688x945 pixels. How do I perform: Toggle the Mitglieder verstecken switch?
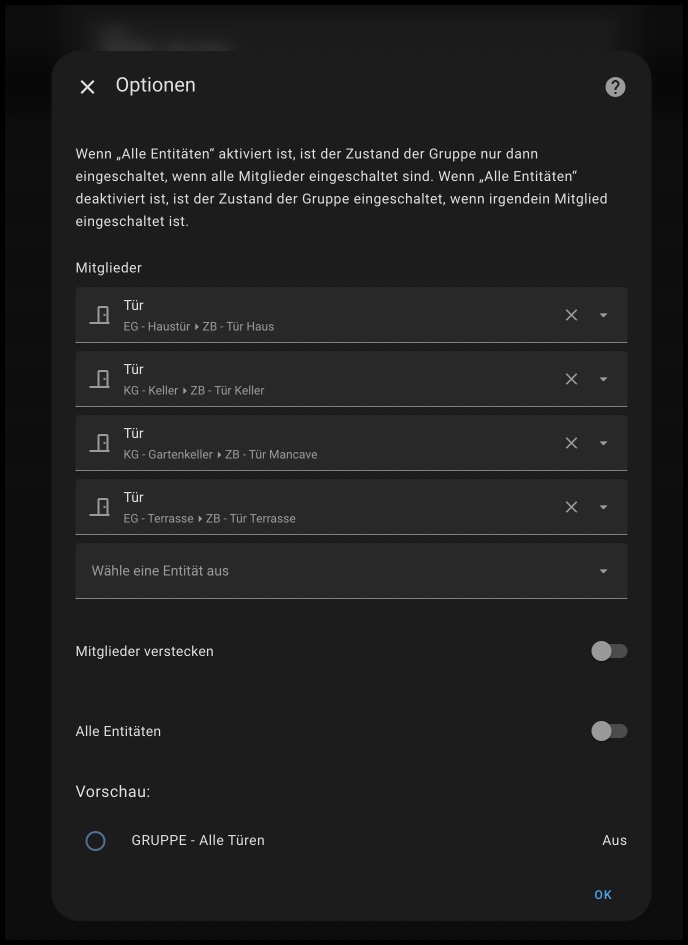point(608,651)
